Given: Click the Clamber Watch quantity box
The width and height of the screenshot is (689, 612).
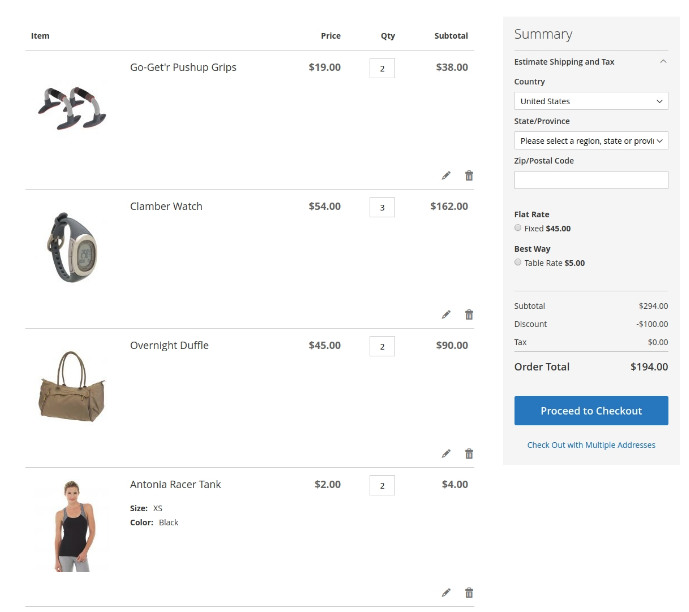Looking at the screenshot, I should 381,207.
